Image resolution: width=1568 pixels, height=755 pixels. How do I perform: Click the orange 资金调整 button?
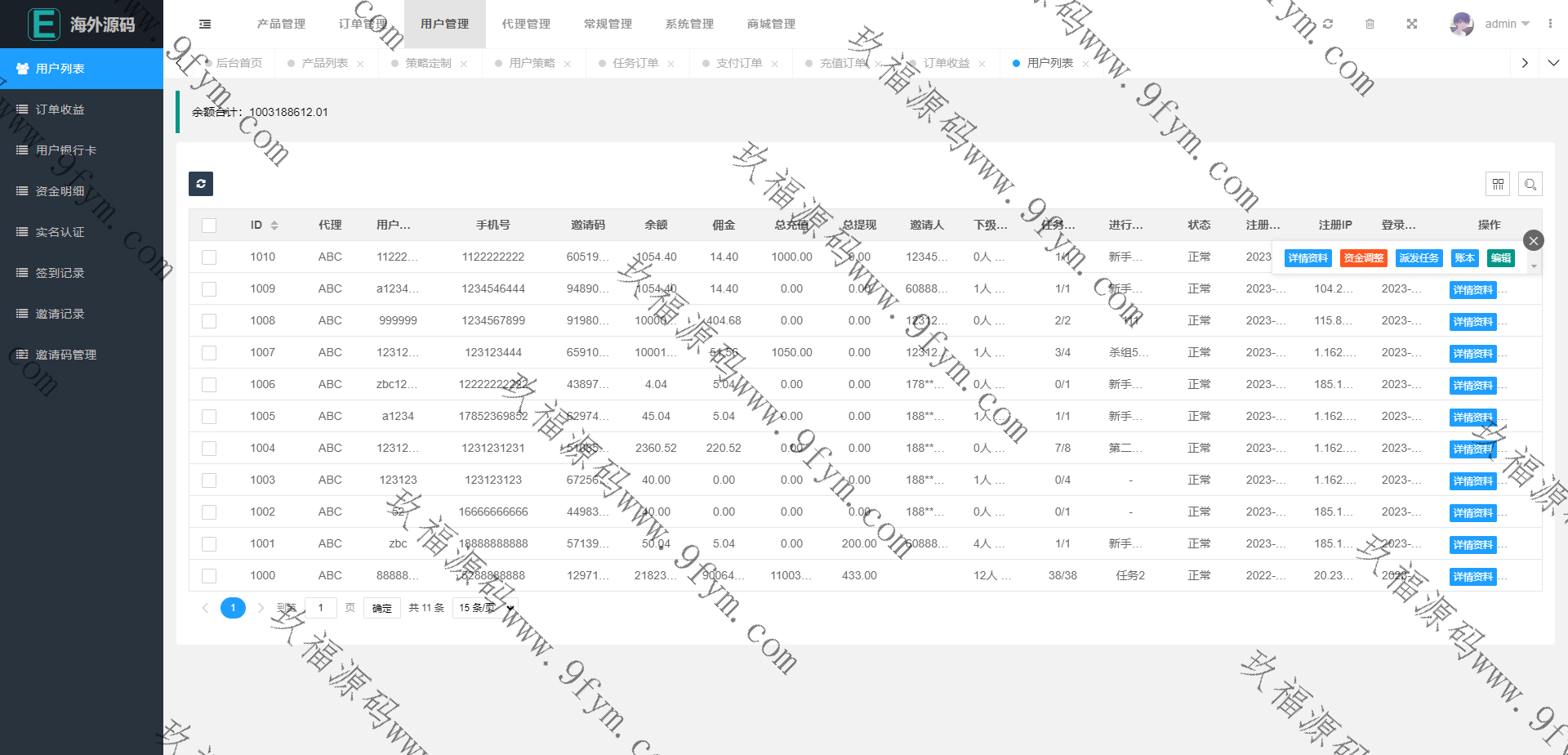[x=1363, y=258]
